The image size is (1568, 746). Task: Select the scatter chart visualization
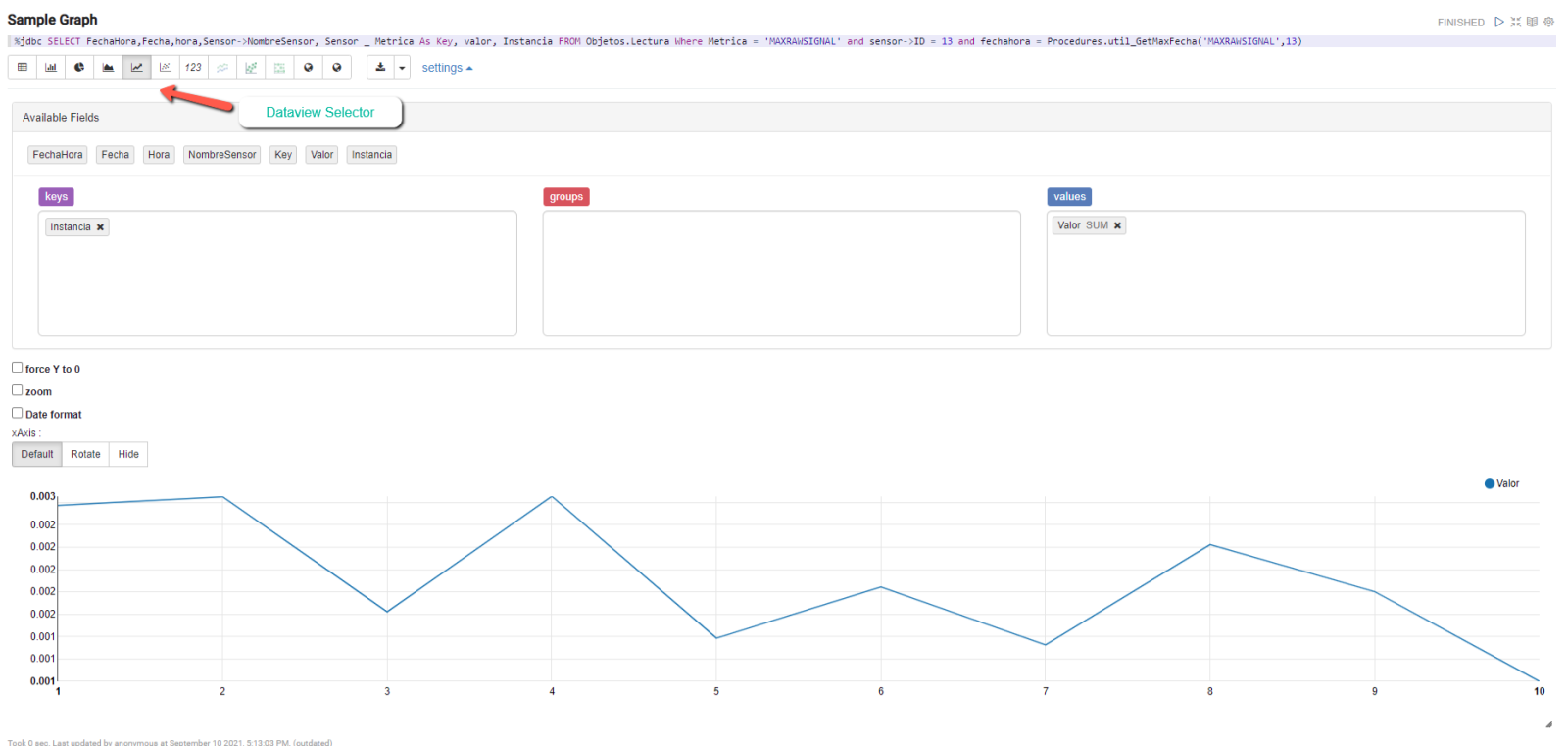pyautogui.click(x=166, y=68)
